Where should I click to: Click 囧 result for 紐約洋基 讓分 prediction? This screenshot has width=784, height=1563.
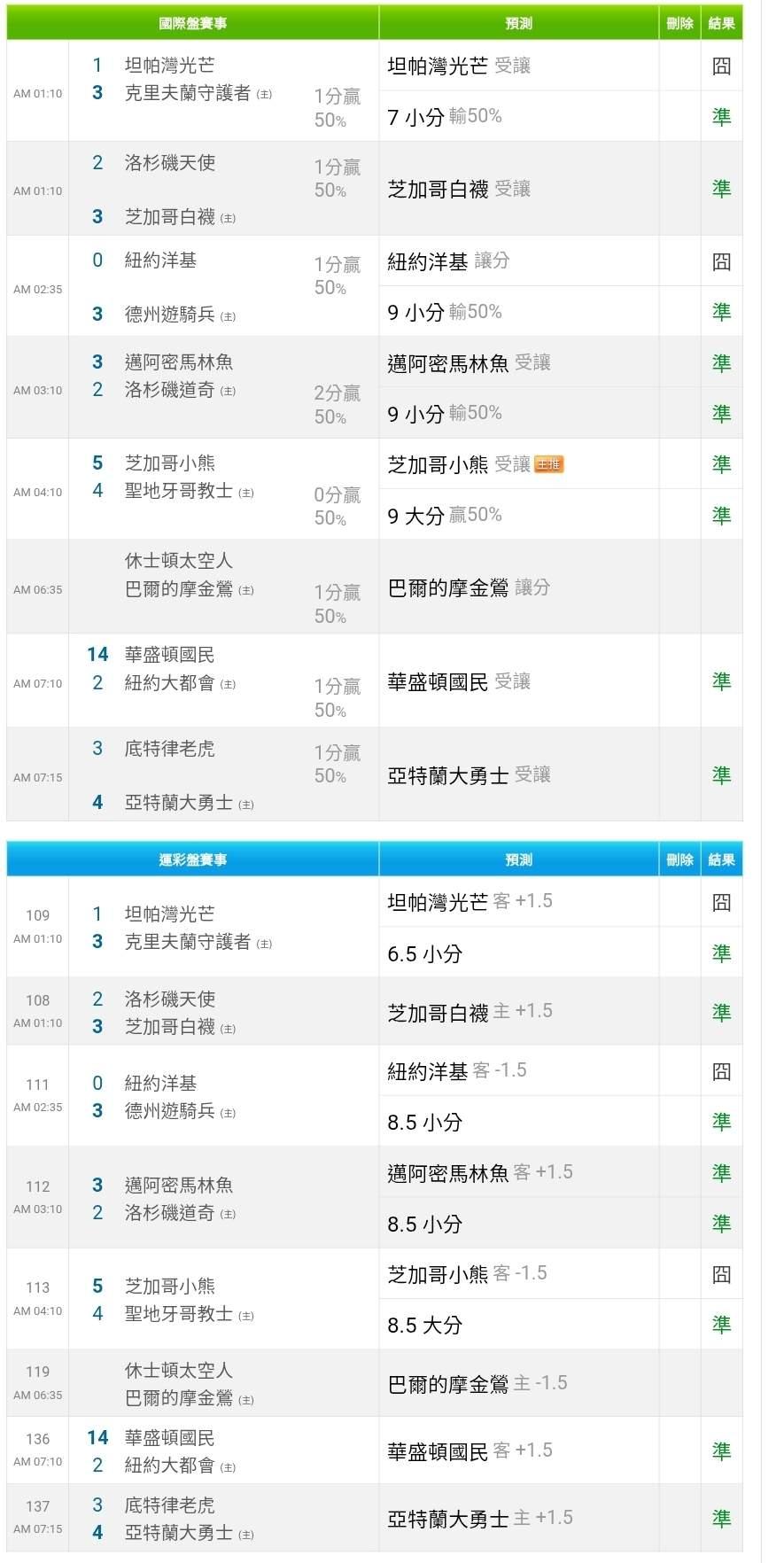coord(721,261)
